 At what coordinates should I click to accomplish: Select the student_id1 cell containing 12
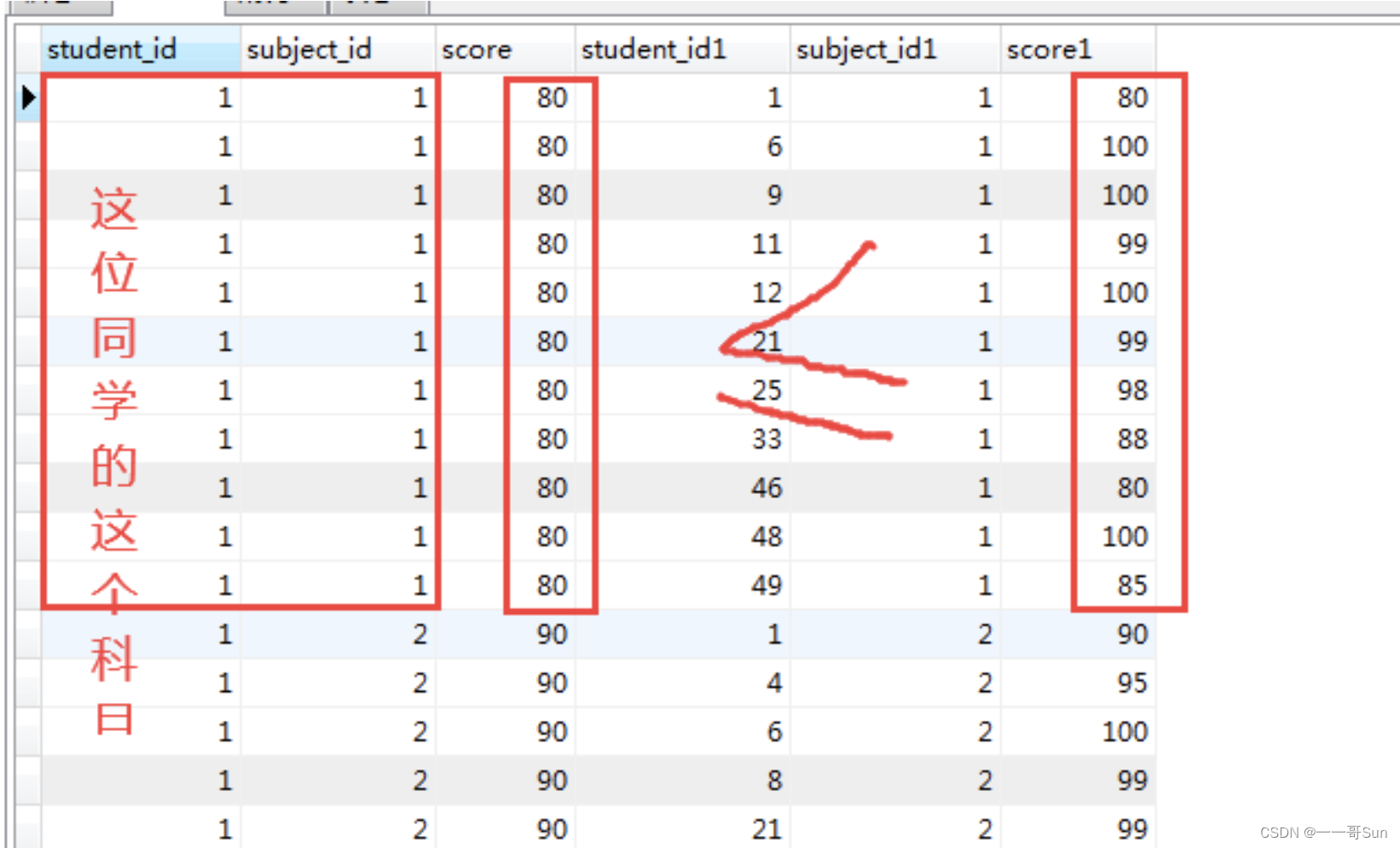pyautogui.click(x=683, y=293)
